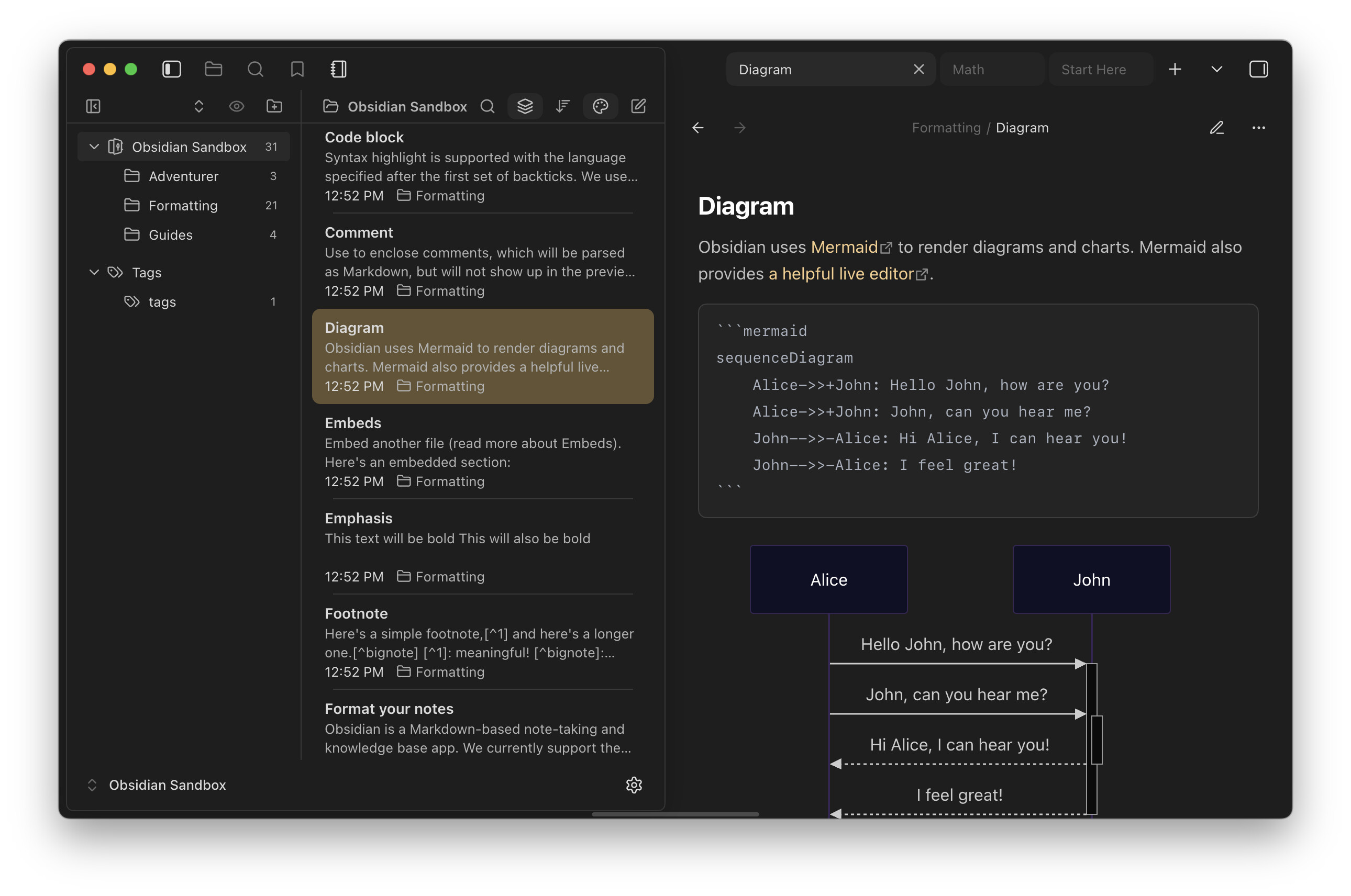This screenshot has height=896, width=1351.
Task: Open the bookmarks icon
Action: click(x=297, y=69)
